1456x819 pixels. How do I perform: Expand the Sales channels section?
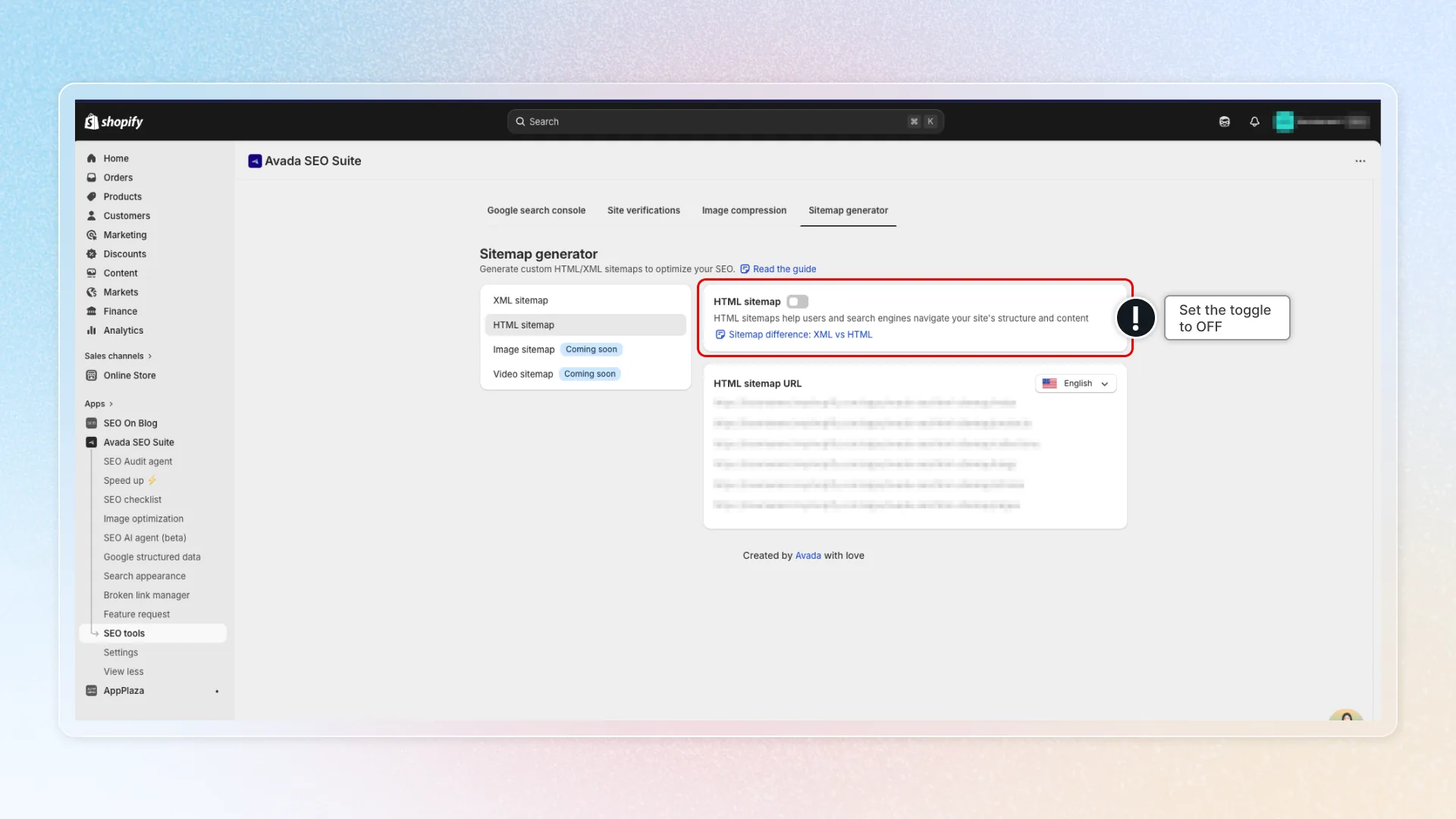tap(118, 356)
